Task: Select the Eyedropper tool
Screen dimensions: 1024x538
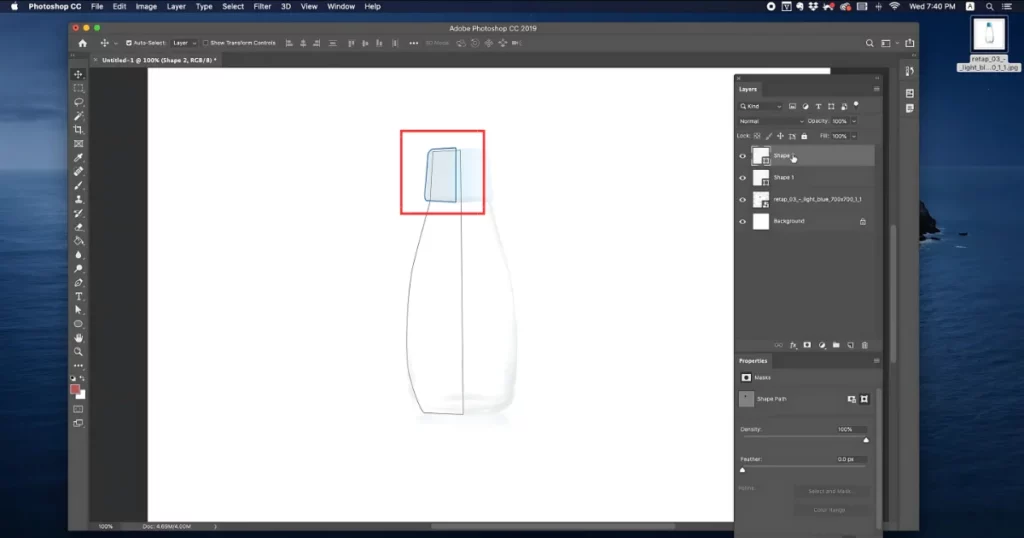Action: (78, 157)
